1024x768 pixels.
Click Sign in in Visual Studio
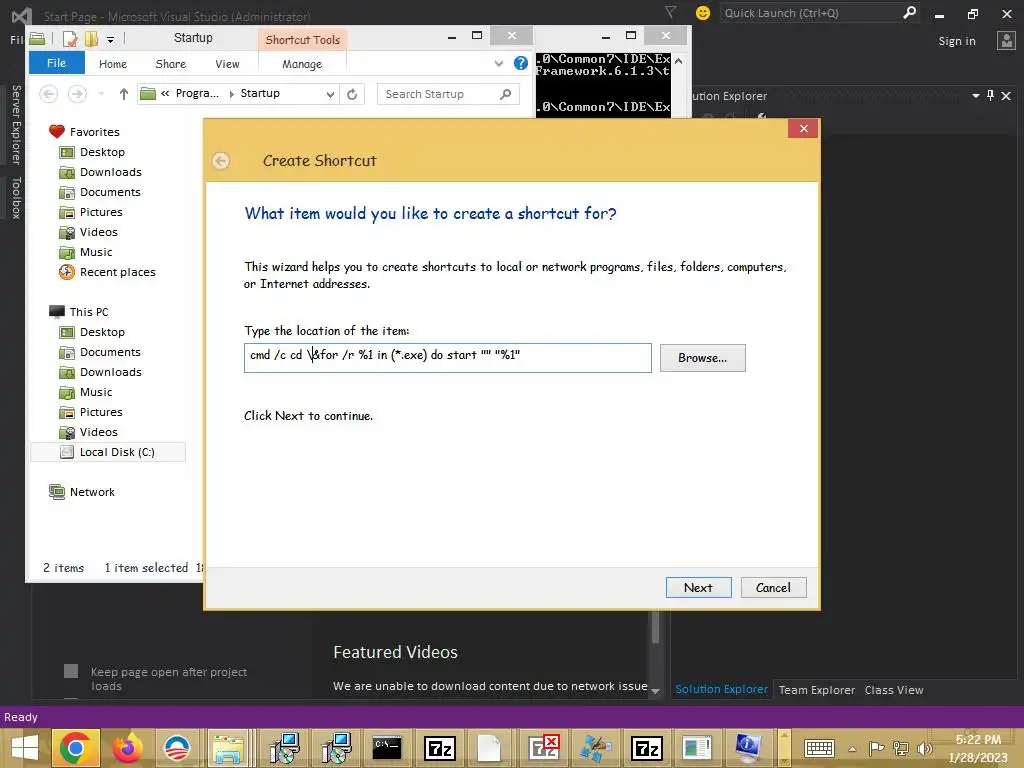point(957,41)
